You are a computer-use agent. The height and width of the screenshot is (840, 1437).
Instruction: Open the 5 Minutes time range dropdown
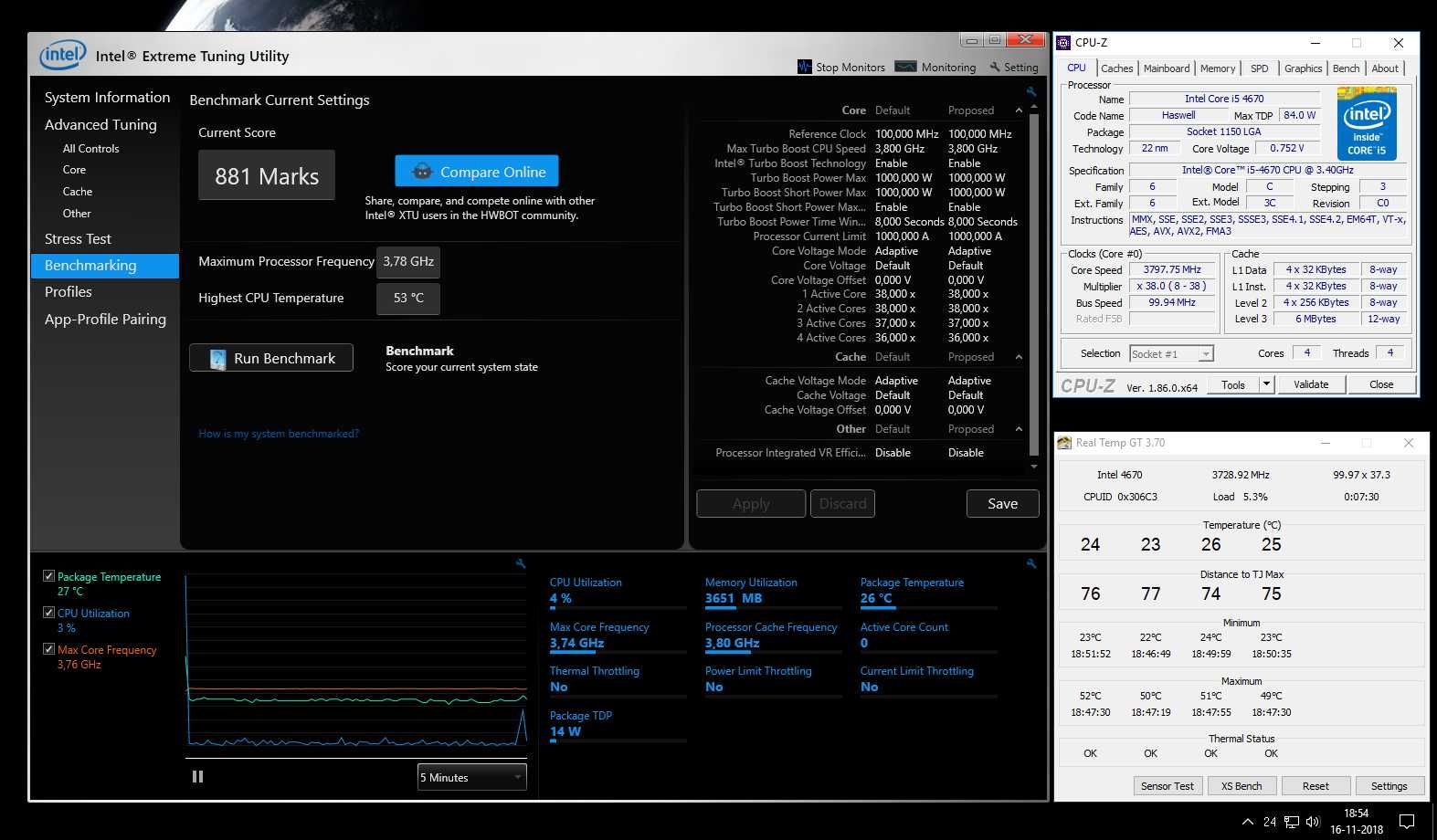click(x=472, y=777)
